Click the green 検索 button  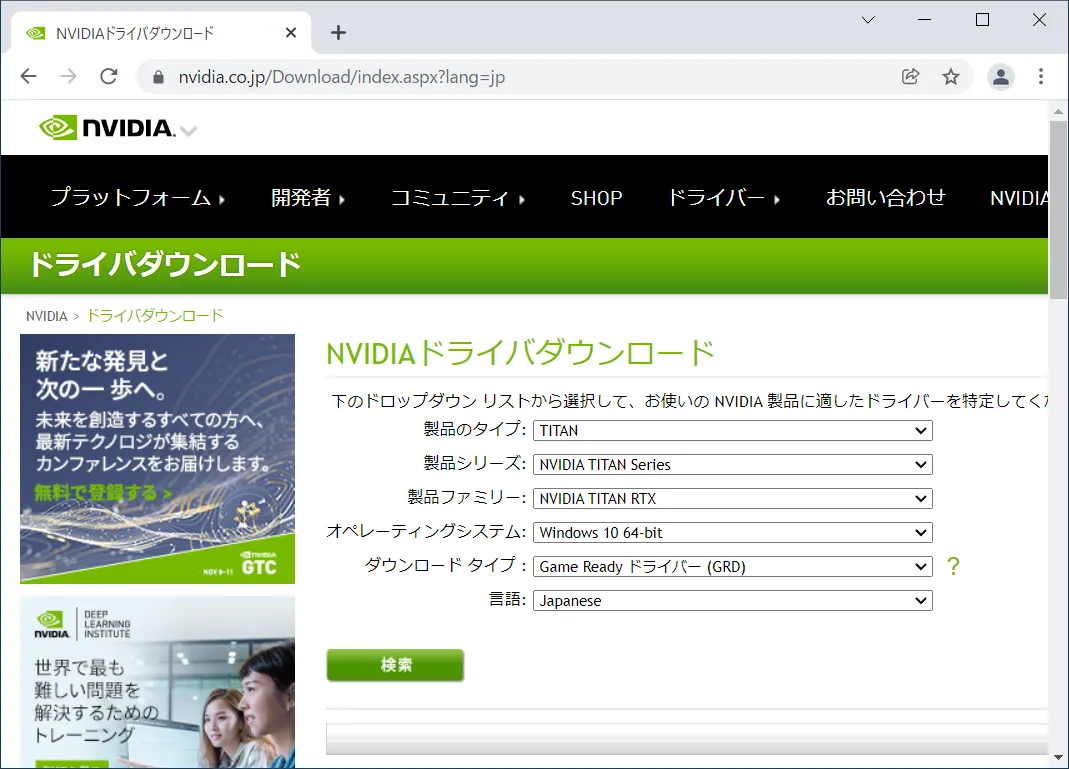click(x=395, y=665)
